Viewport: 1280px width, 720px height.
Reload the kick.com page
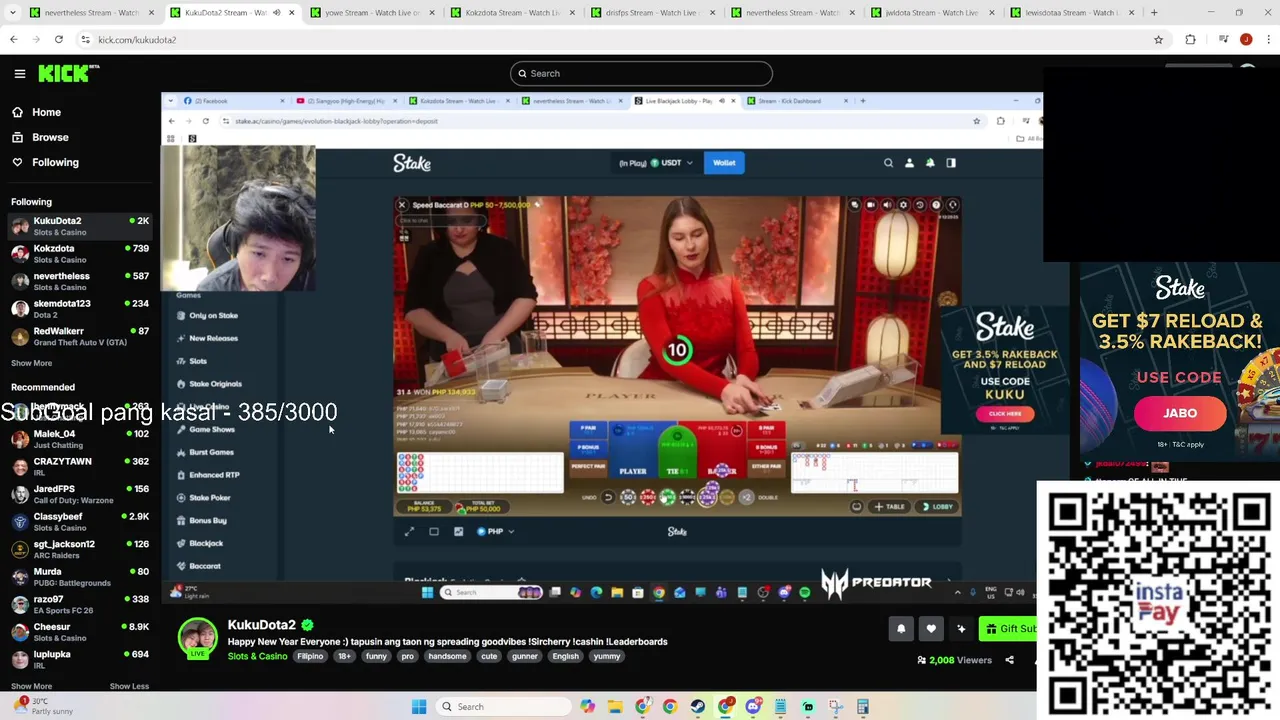click(x=59, y=40)
